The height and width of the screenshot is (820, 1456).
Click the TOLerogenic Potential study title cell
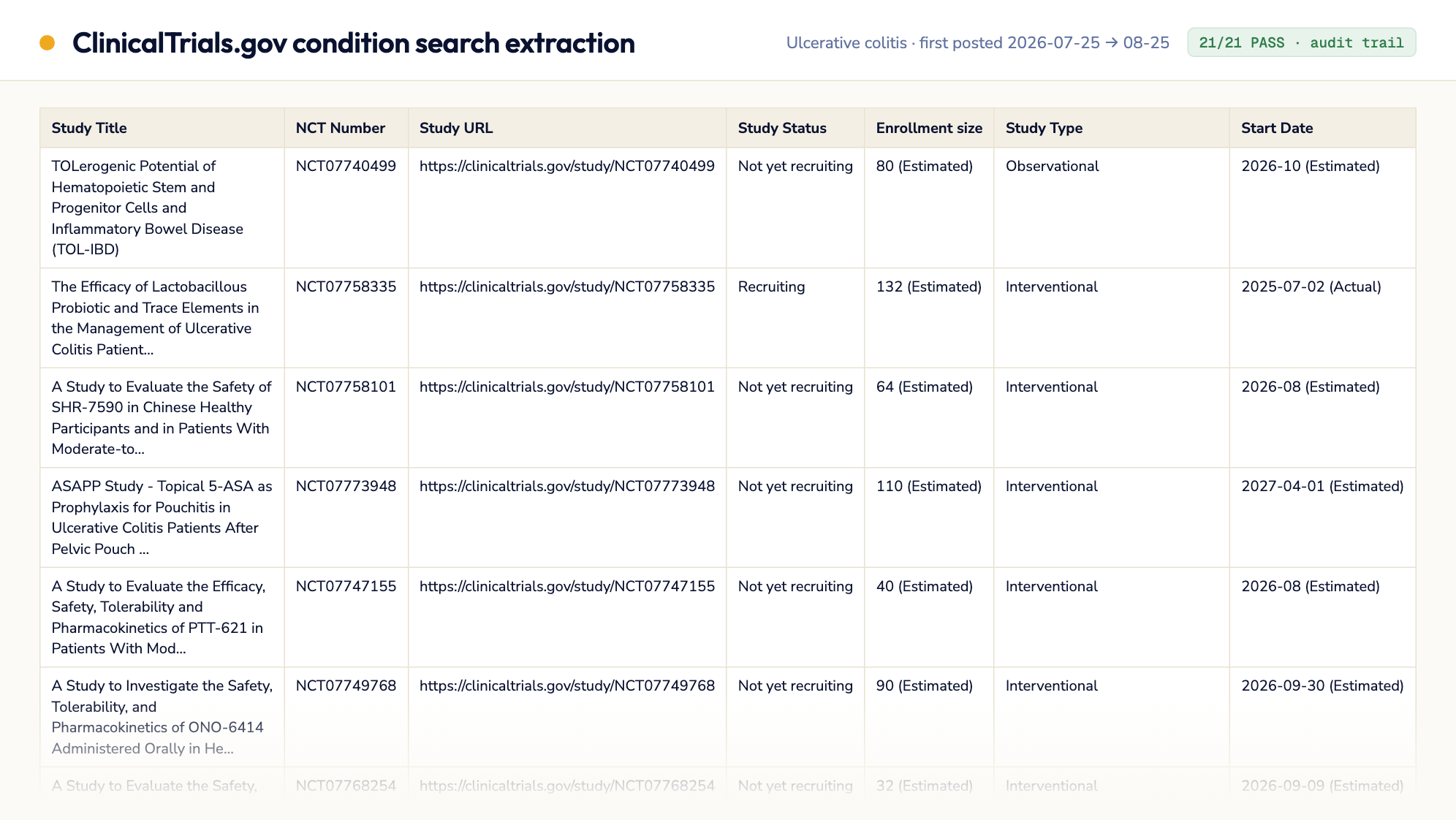(x=162, y=208)
